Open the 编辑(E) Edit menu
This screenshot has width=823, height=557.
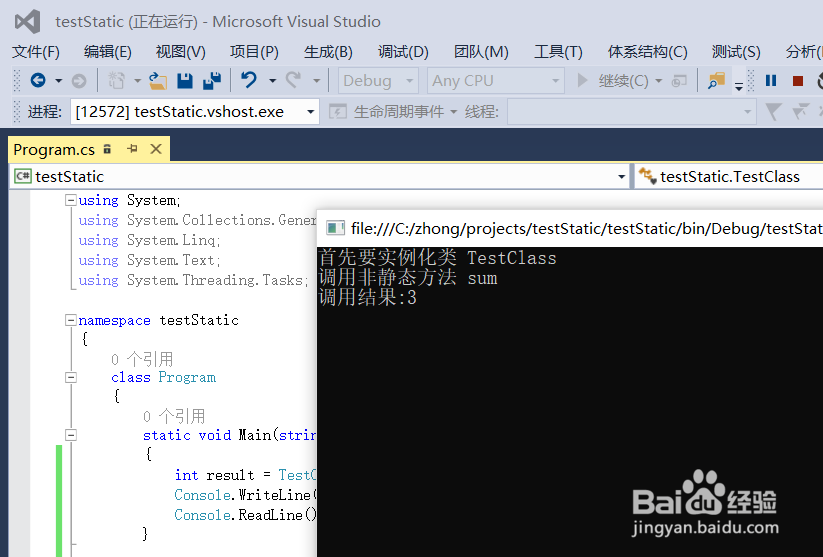click(x=108, y=51)
